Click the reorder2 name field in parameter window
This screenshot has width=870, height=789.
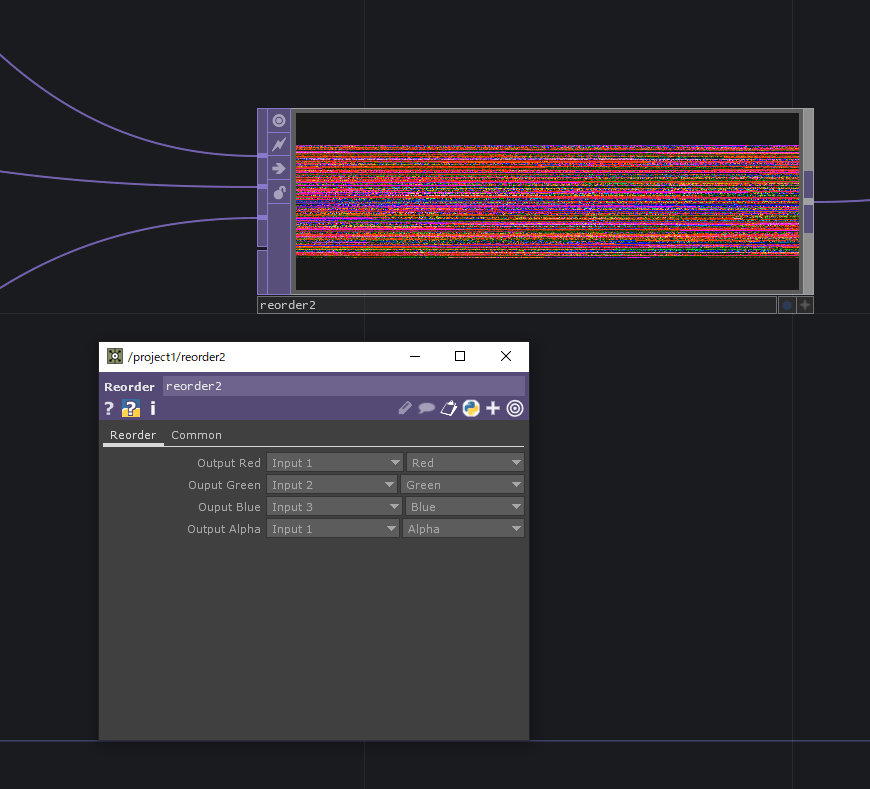click(x=344, y=386)
